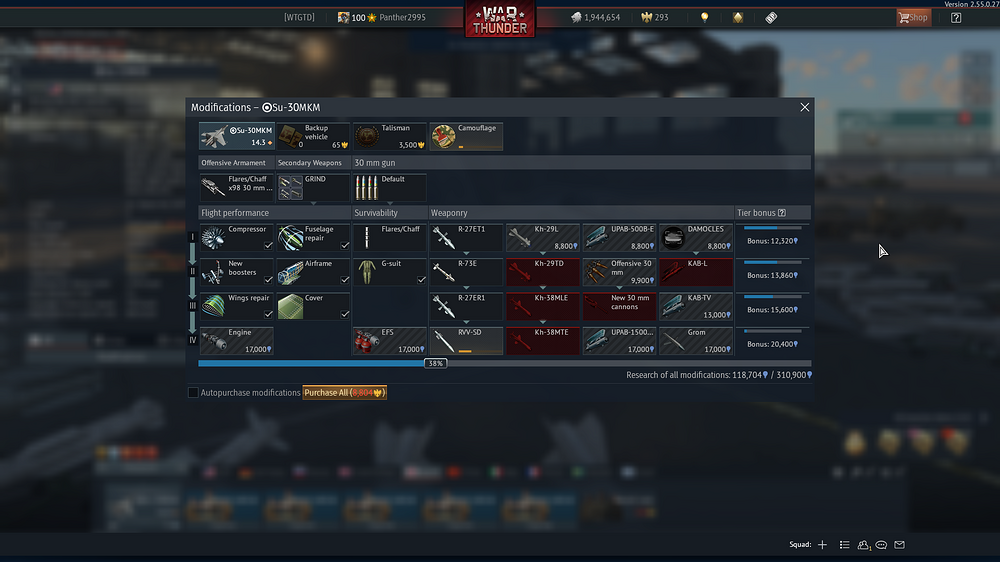Select the DAMOCLES targeting pod modification

[x=696, y=237]
